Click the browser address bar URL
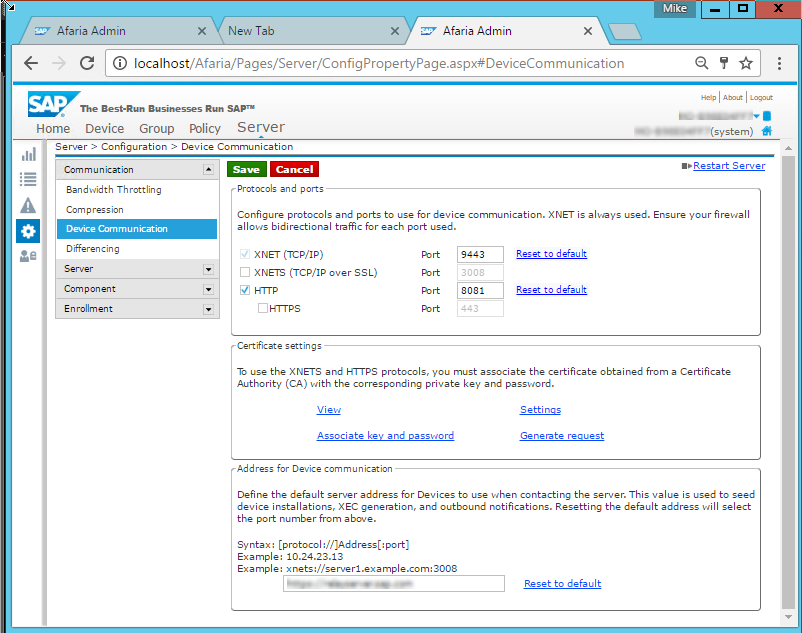 point(378,63)
